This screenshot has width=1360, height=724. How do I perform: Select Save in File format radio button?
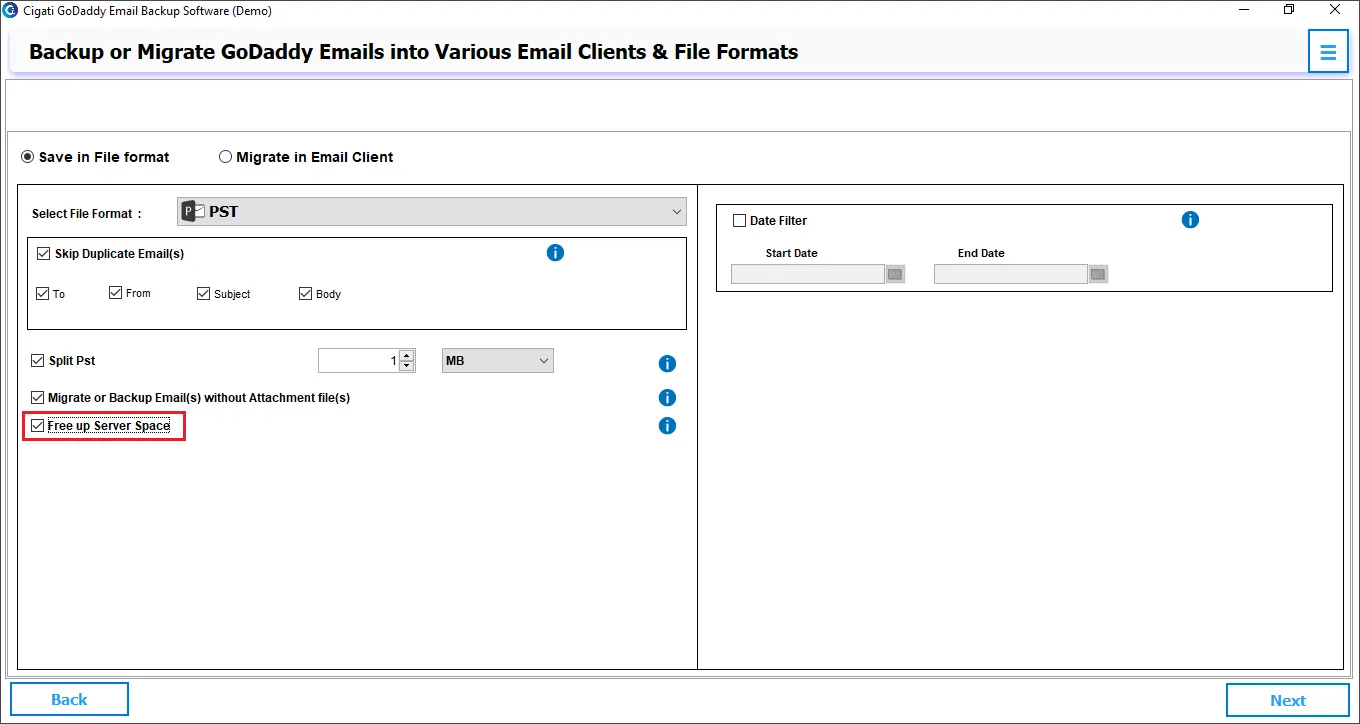click(x=28, y=157)
